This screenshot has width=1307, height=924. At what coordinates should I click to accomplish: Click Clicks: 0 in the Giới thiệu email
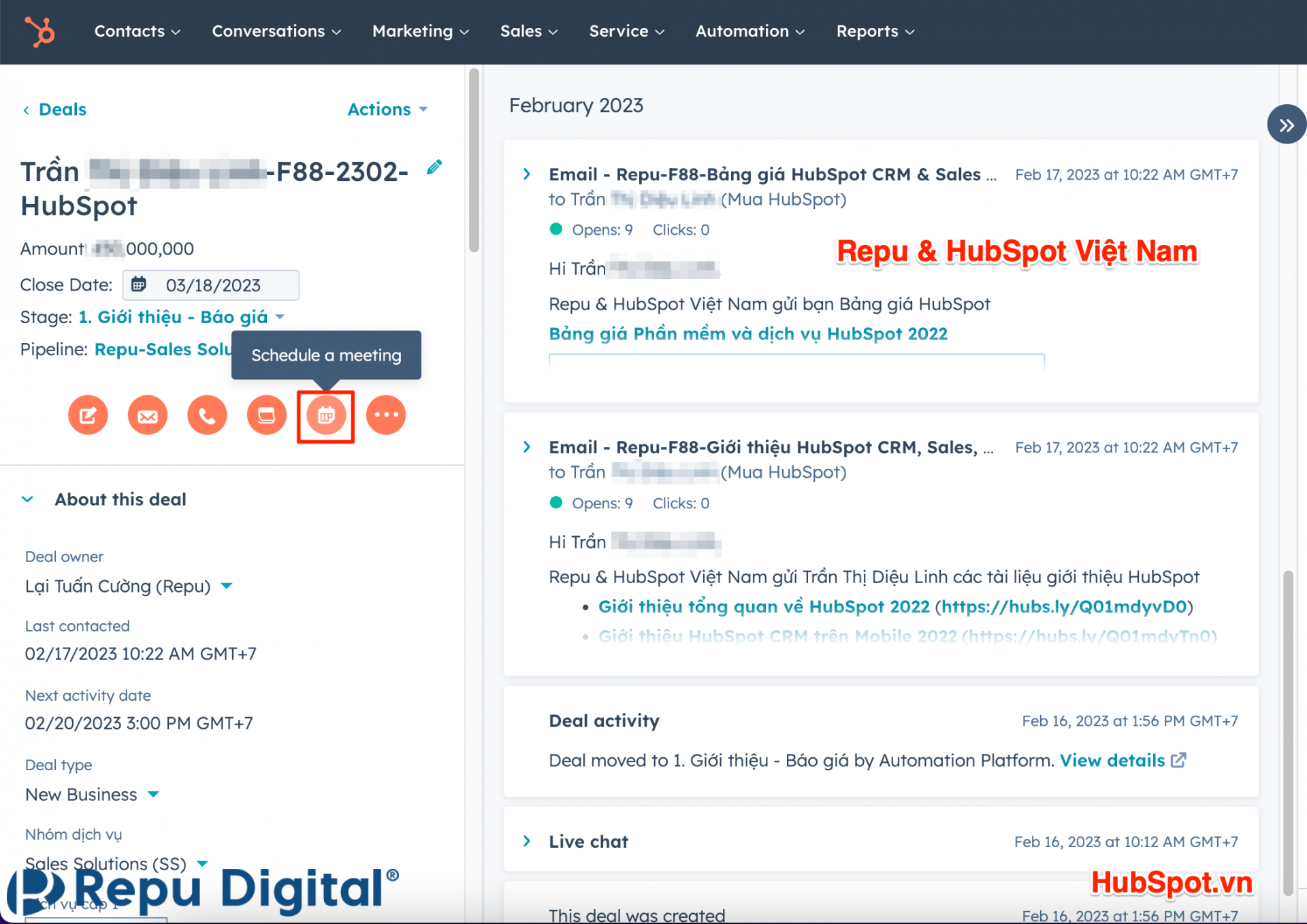pos(681,503)
